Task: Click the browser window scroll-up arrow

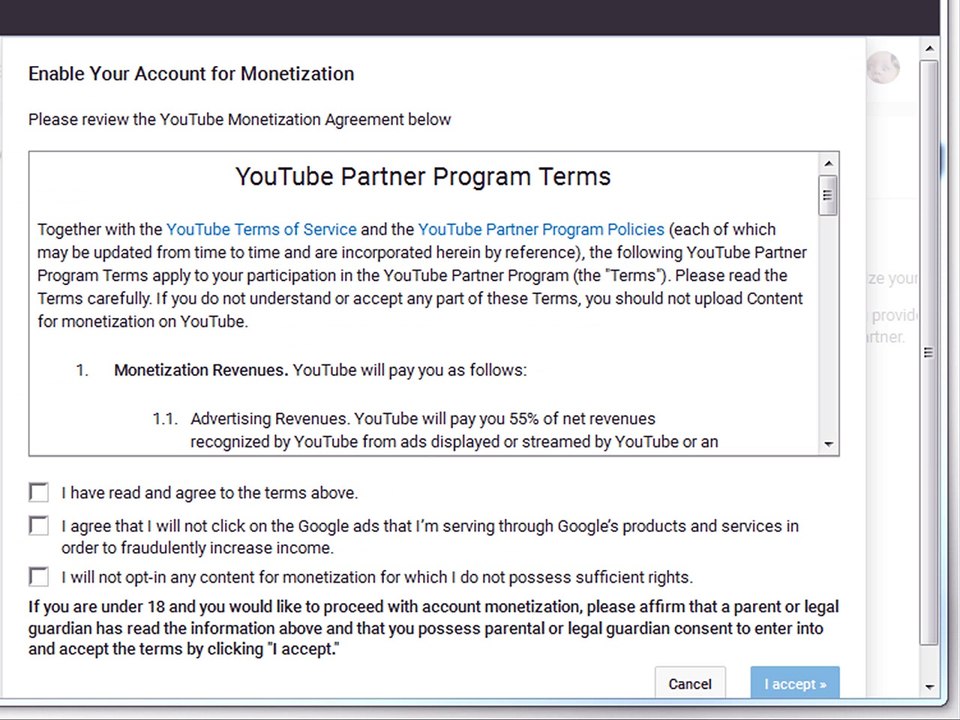Action: (929, 48)
